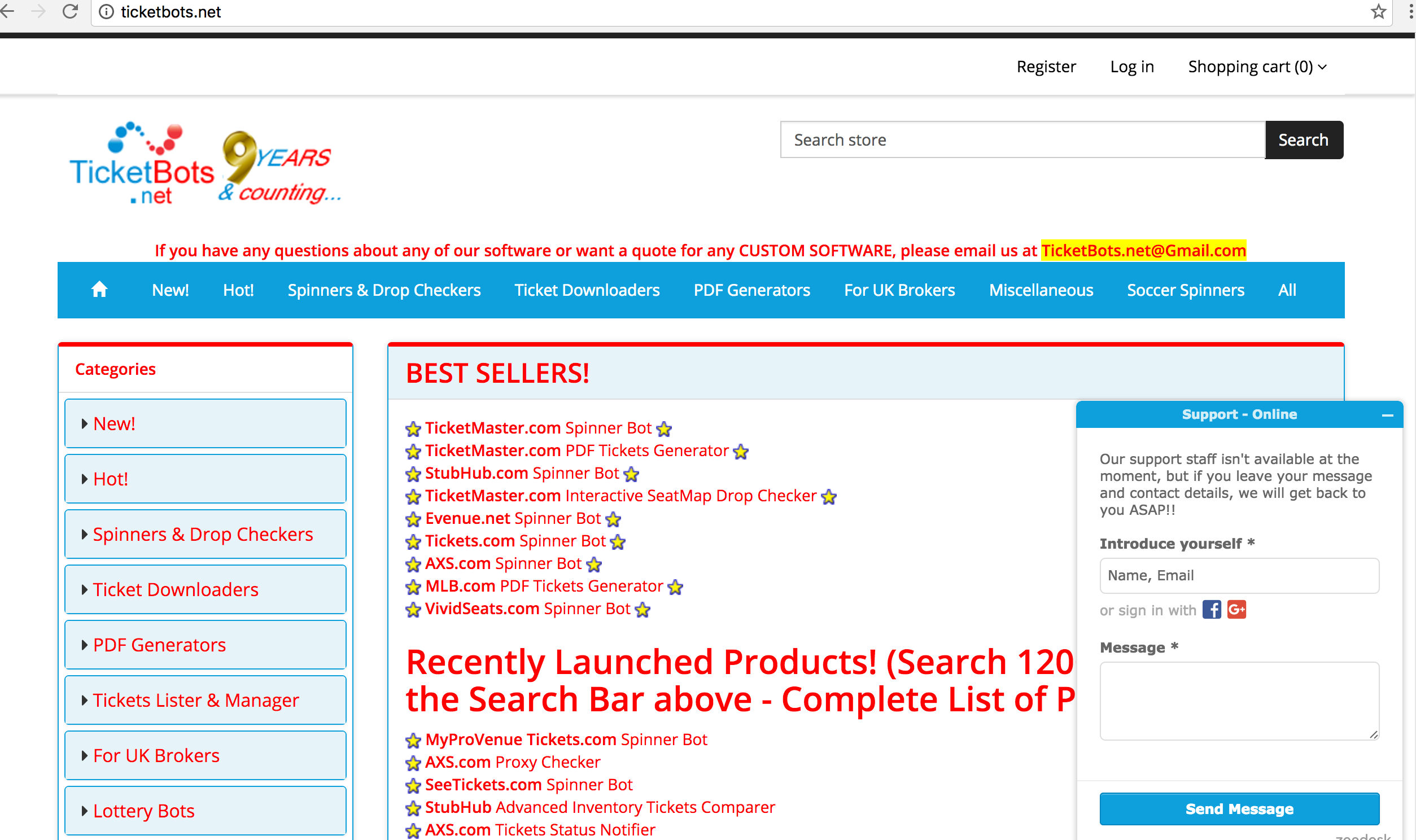The height and width of the screenshot is (840, 1416).
Task: Open SeeTickets.com Spinner Bot link
Action: (528, 785)
